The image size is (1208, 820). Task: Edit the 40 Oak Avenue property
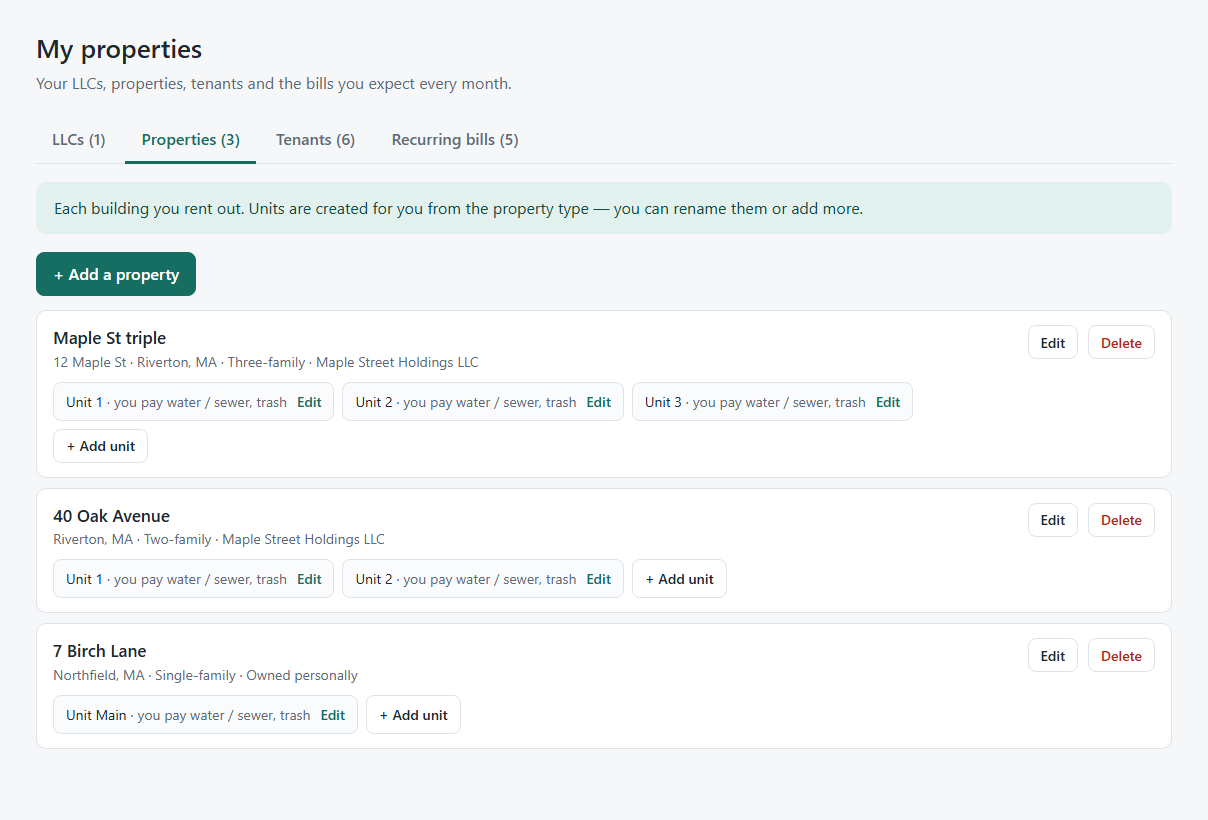click(x=1053, y=520)
